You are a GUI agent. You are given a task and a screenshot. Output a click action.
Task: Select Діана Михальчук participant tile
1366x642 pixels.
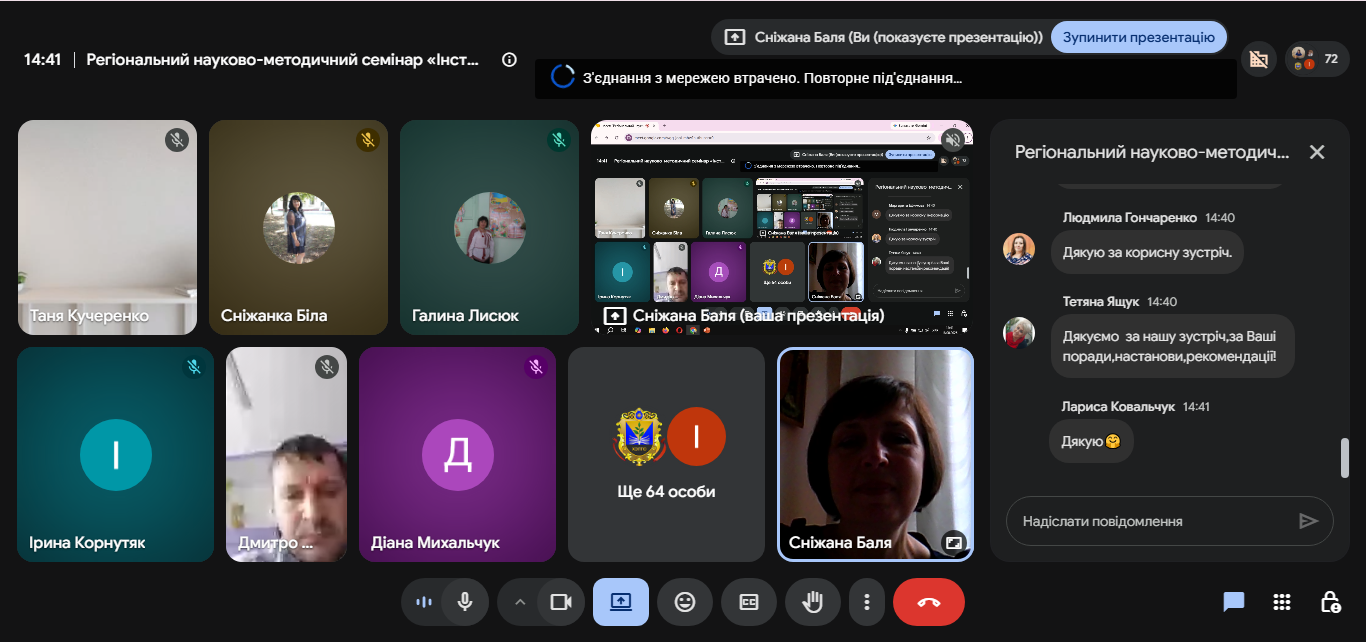457,454
